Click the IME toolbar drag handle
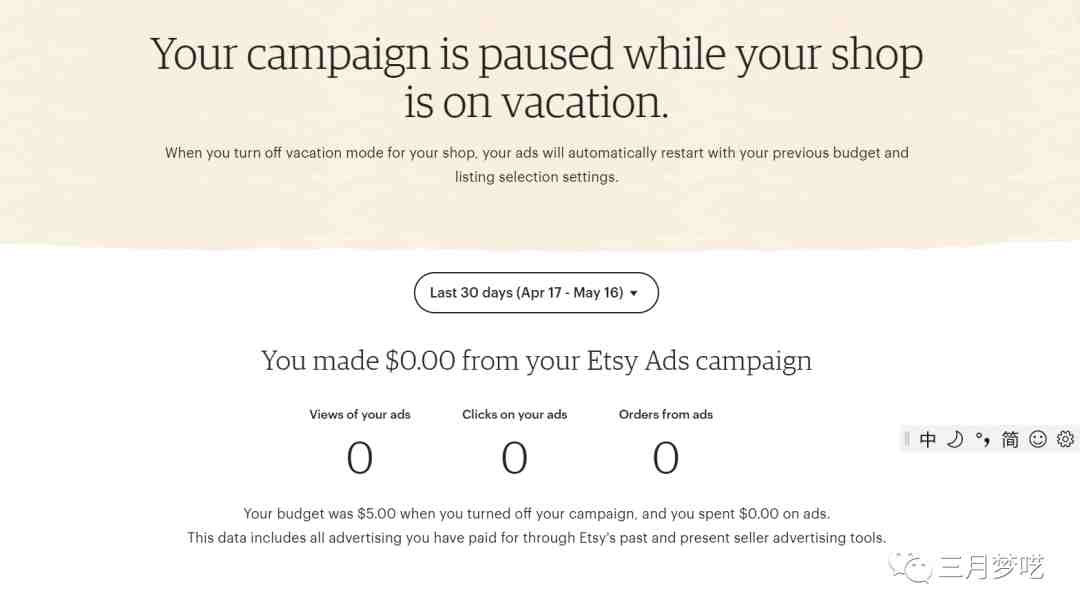The image size is (1080, 615). coord(906,439)
